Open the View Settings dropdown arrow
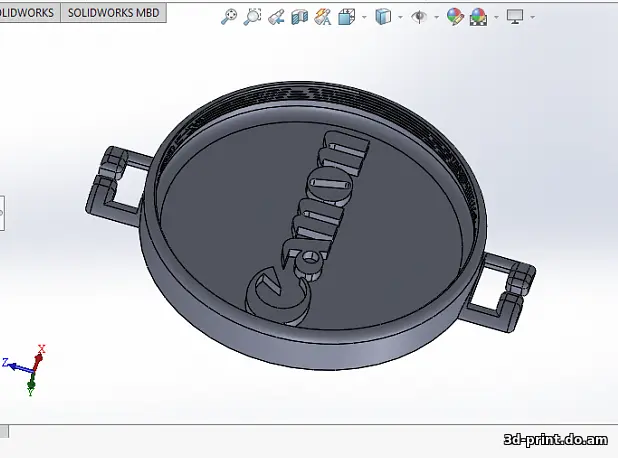This screenshot has height=458, width=618. (531, 17)
